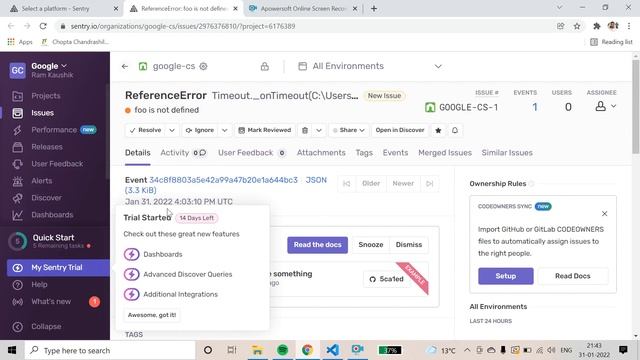Viewport: 640px width, 360px height.
Task: Expand the Resolve options arrow
Action: click(172, 130)
